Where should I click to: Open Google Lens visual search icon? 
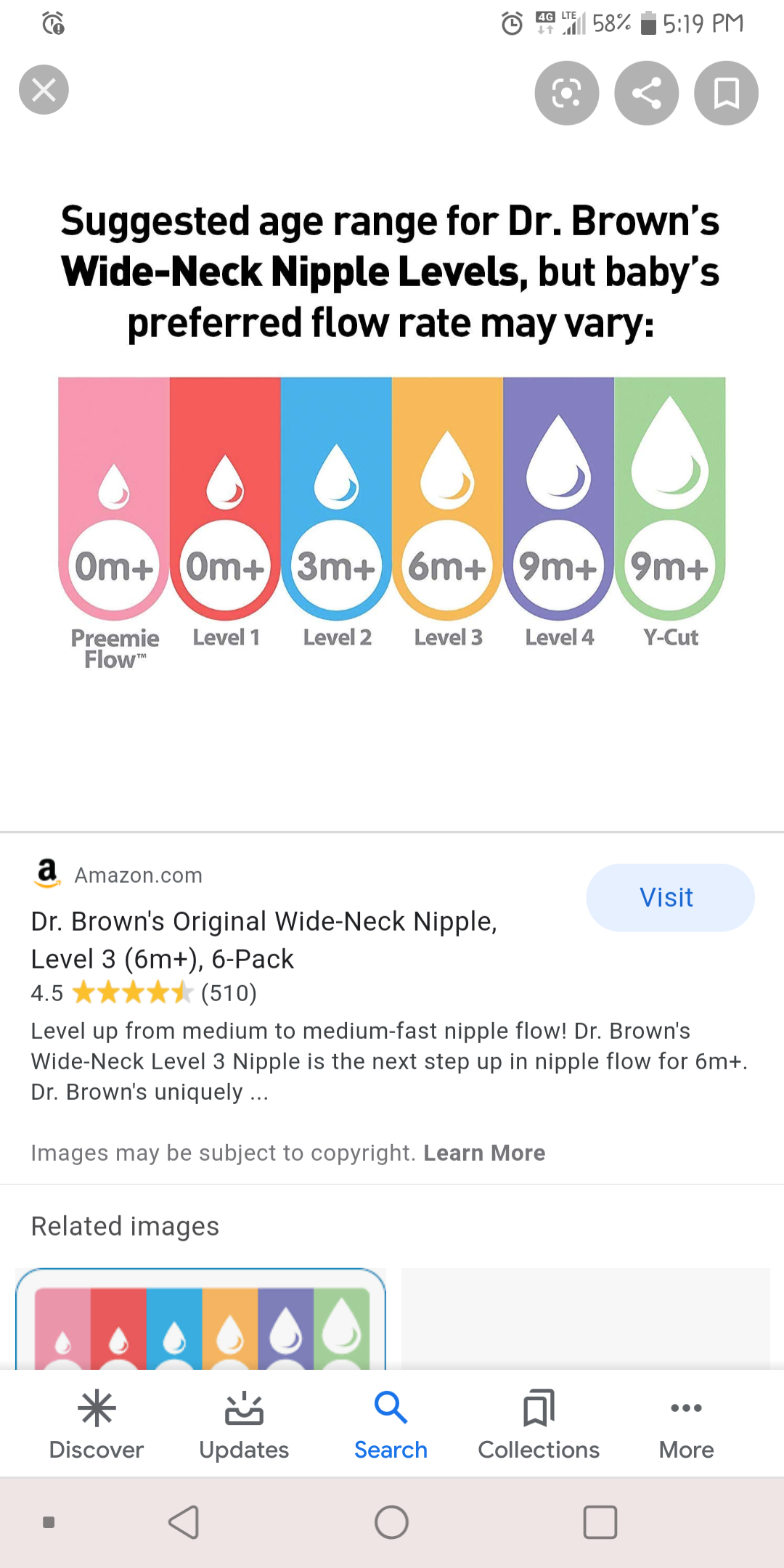coord(567,93)
